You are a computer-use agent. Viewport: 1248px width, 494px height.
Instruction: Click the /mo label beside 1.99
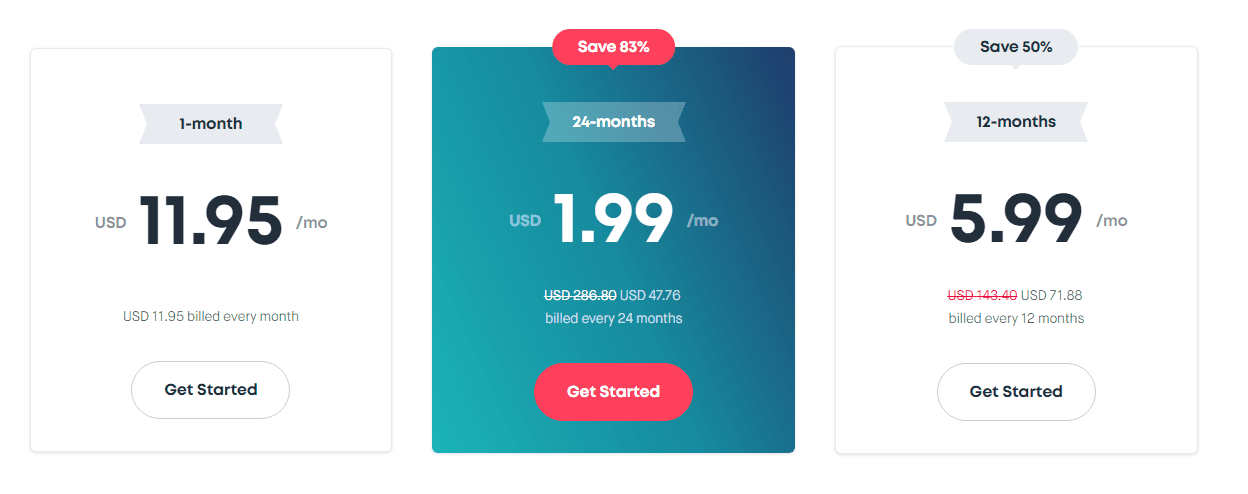[x=702, y=220]
